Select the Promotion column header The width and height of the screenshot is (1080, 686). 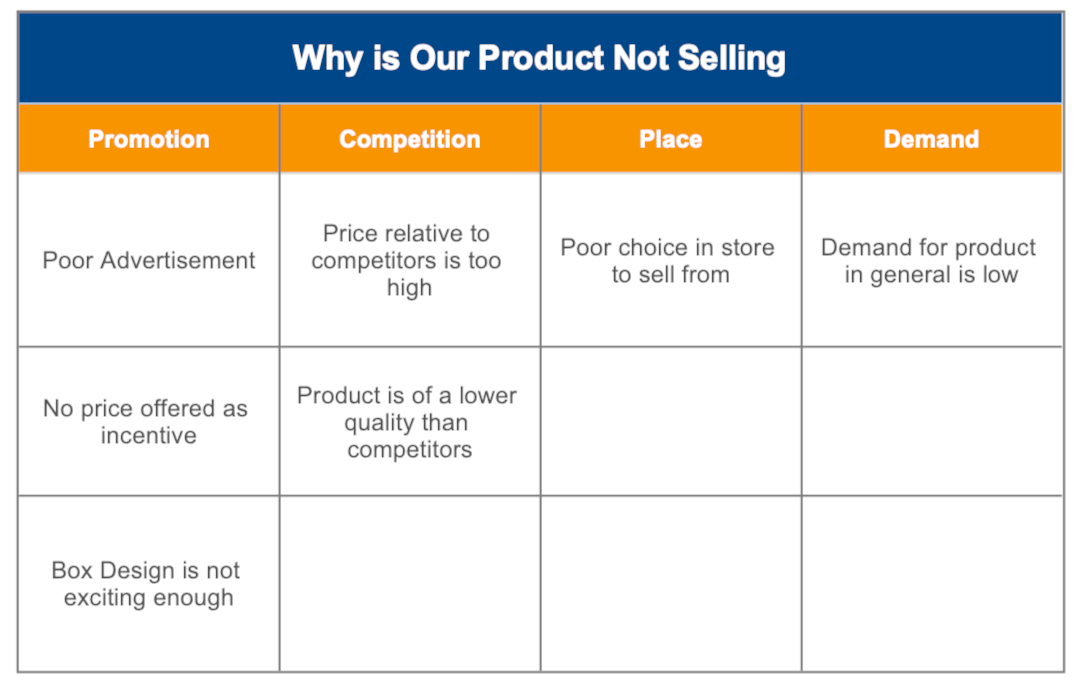click(149, 139)
